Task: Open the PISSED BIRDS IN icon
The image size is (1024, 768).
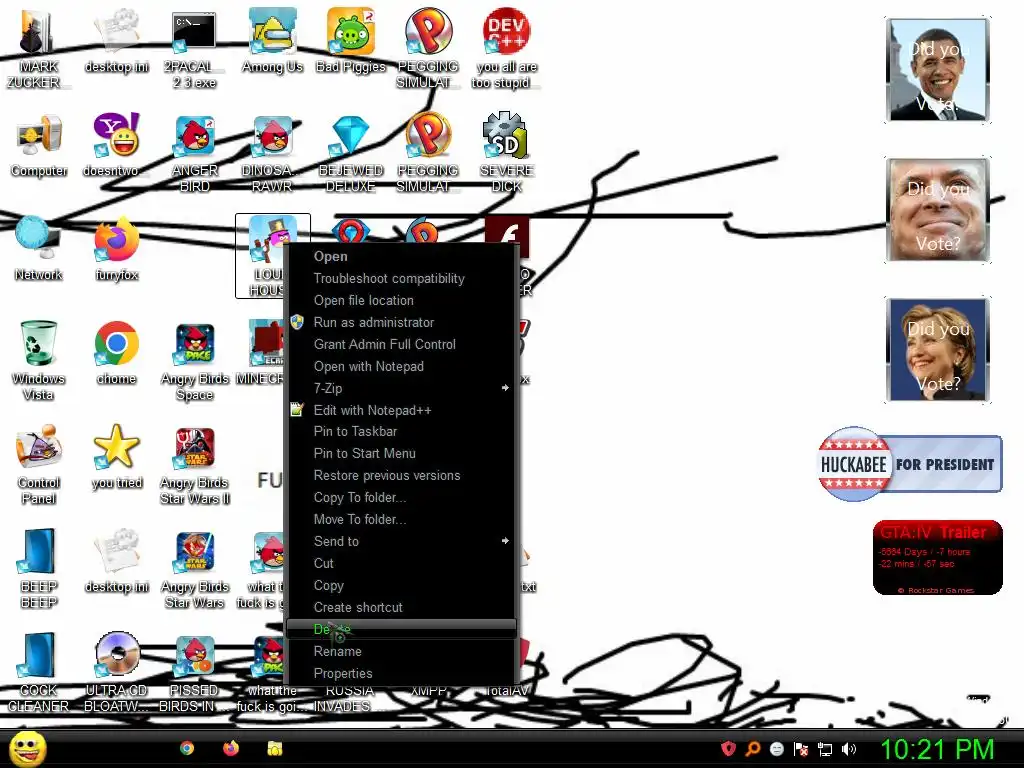Action: coord(195,673)
